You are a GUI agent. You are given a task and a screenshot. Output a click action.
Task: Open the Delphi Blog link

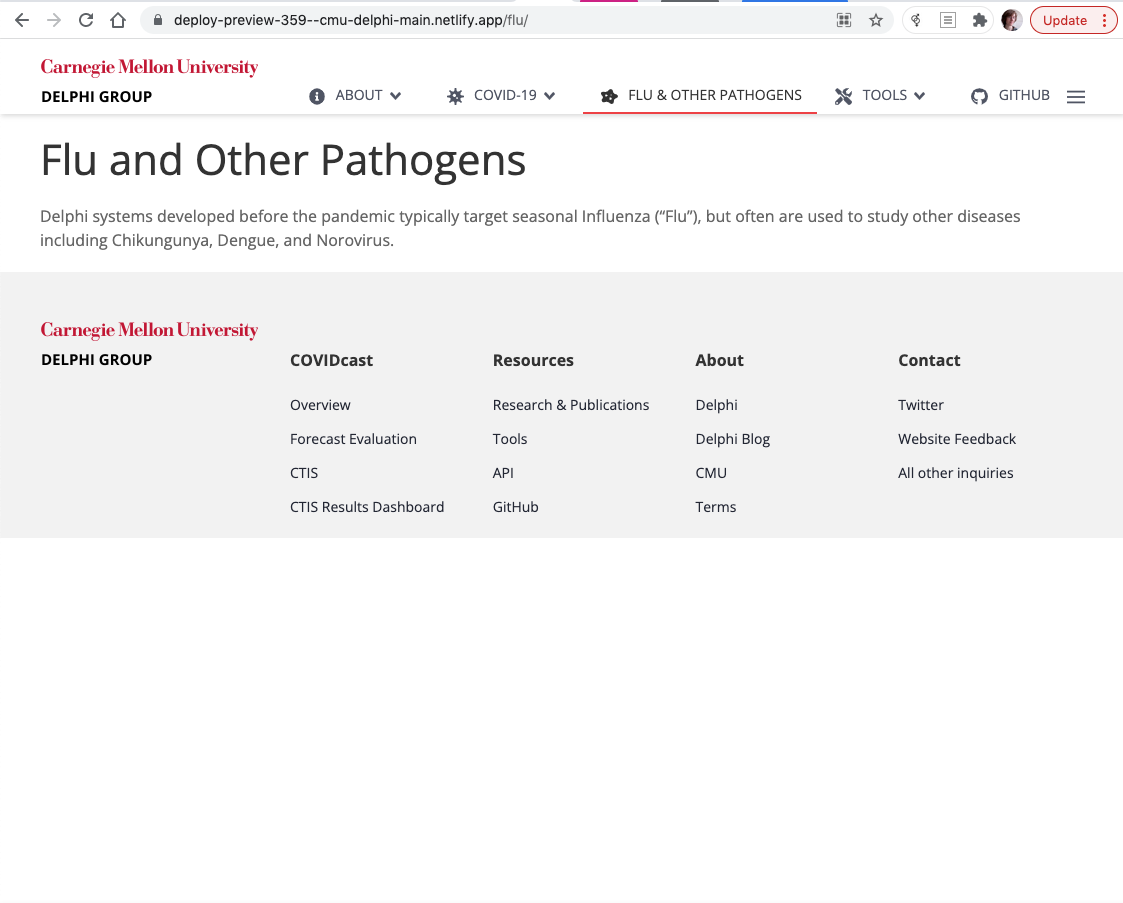[733, 439]
